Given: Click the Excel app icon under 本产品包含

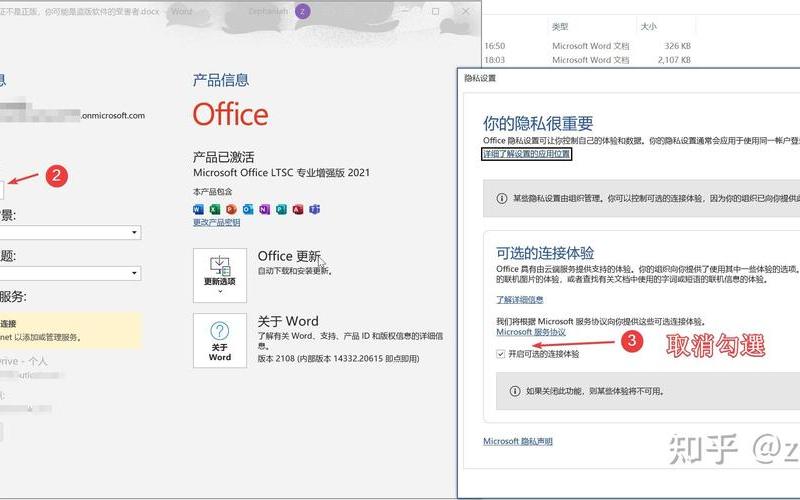Looking at the screenshot, I should (215, 209).
